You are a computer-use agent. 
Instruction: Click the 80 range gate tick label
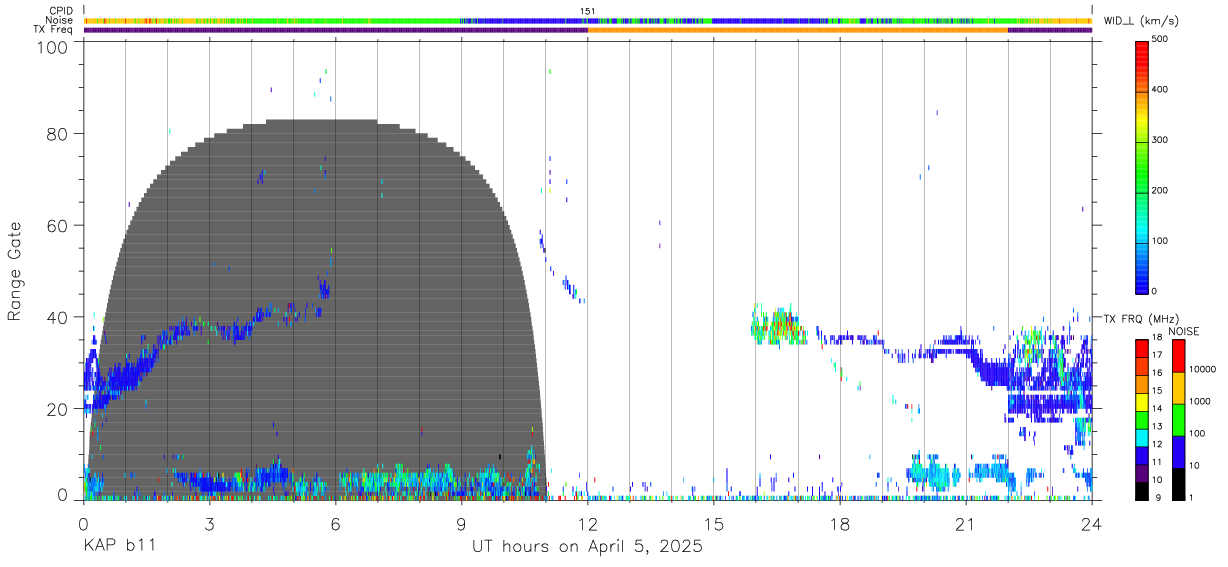click(x=59, y=134)
